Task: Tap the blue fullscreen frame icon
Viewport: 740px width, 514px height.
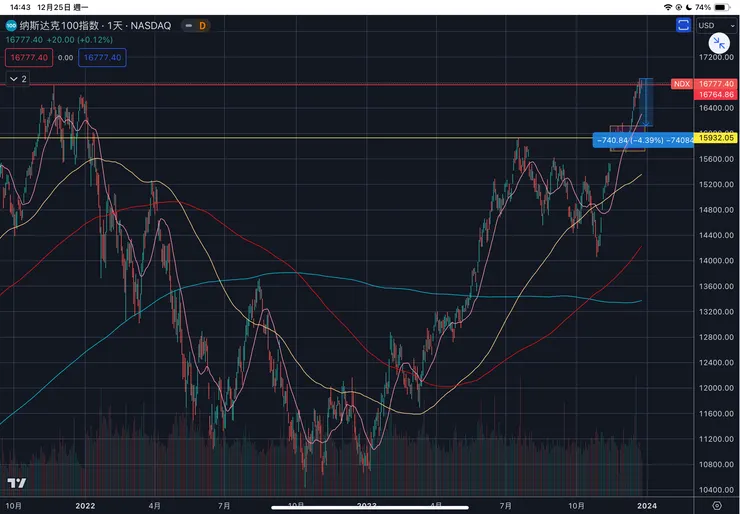Action: [683, 25]
